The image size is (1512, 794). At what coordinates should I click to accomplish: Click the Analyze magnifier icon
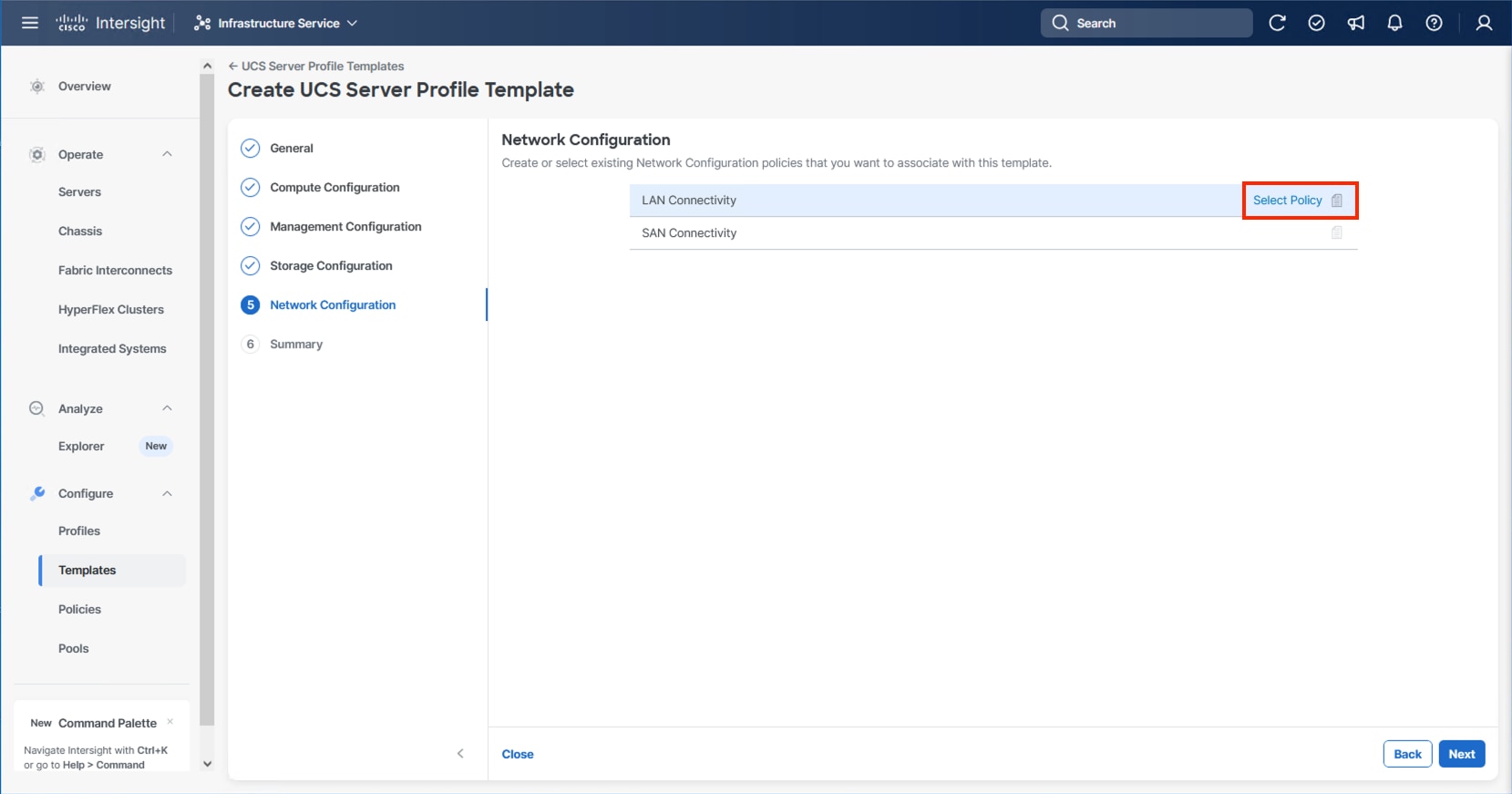(36, 408)
